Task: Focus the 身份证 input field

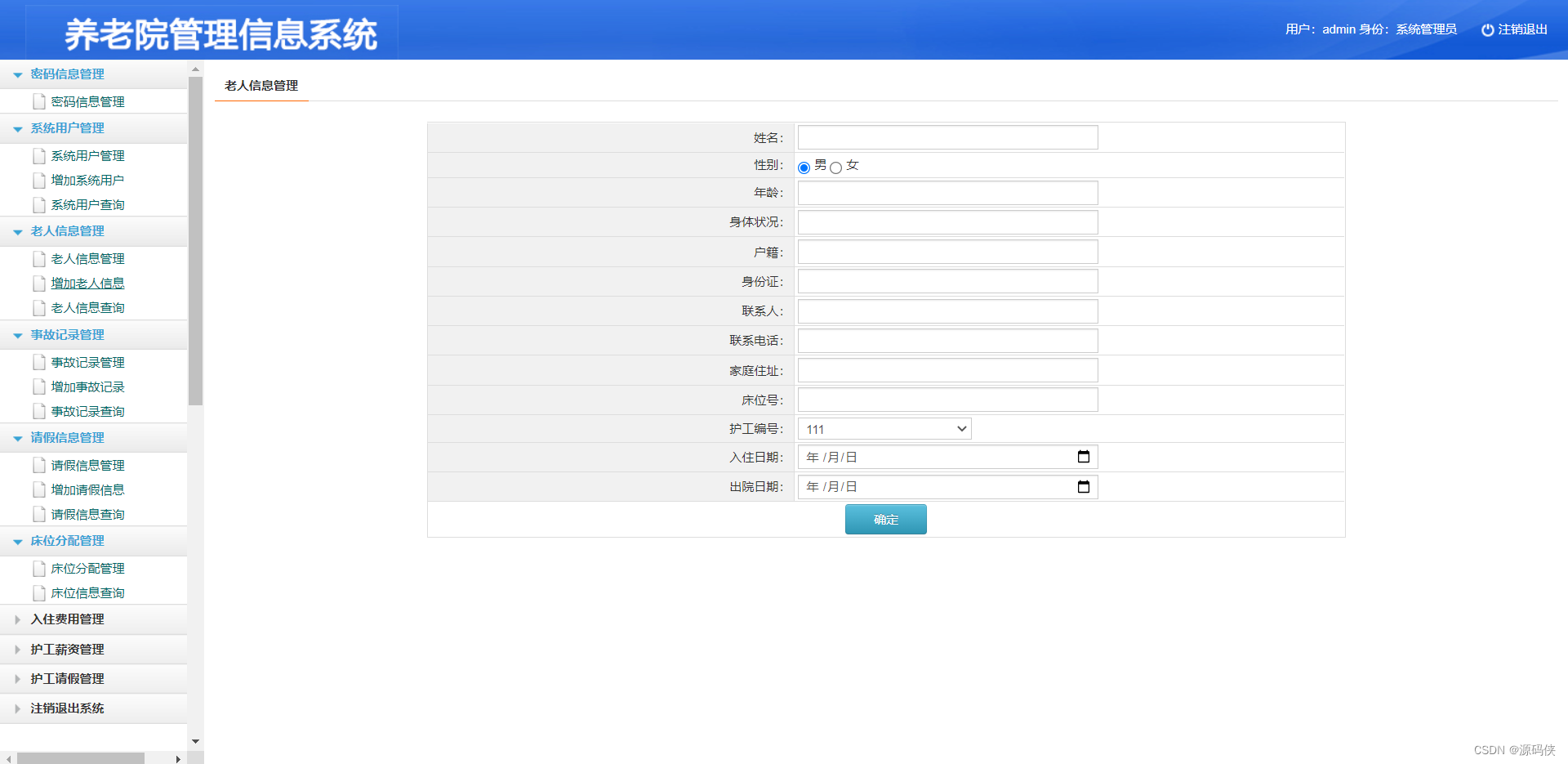Action: (x=947, y=281)
